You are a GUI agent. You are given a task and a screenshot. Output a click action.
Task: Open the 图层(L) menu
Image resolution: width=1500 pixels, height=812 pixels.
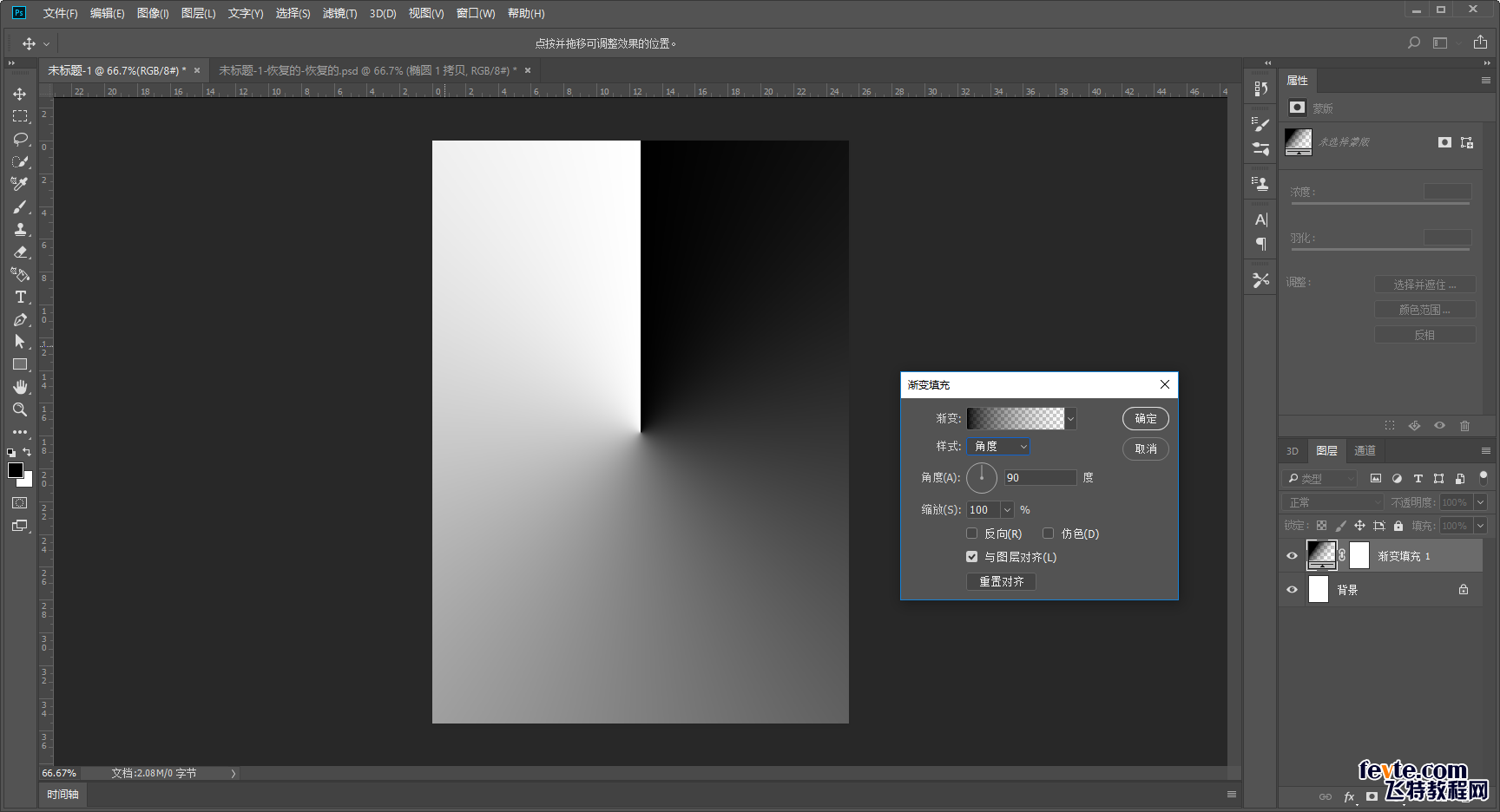(x=198, y=13)
